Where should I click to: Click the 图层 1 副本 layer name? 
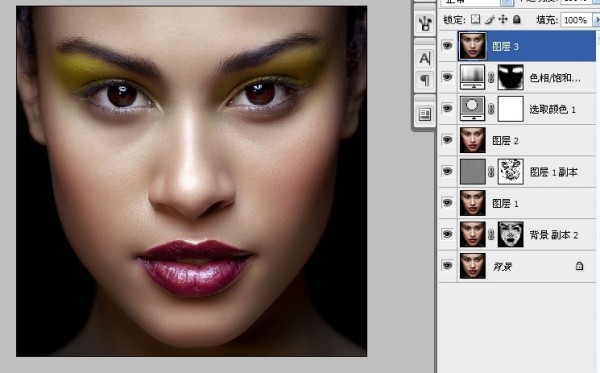(x=553, y=172)
